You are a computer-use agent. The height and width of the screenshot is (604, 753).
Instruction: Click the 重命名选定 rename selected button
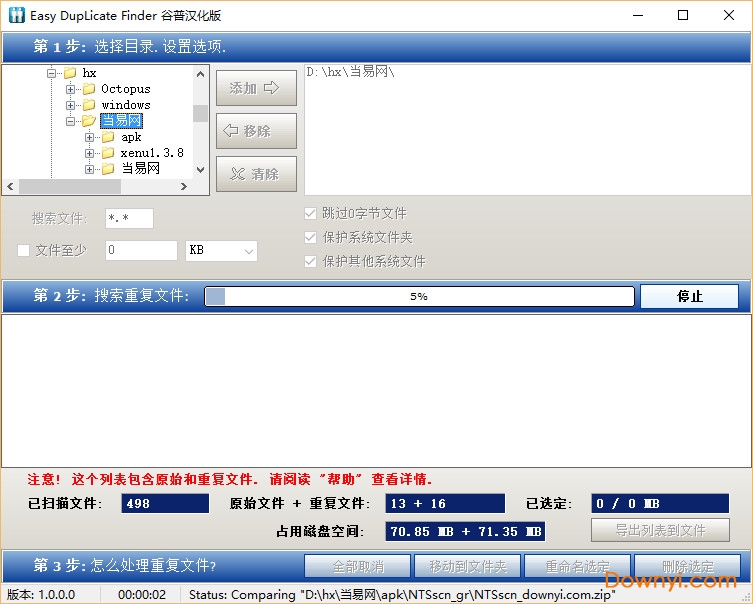(577, 567)
